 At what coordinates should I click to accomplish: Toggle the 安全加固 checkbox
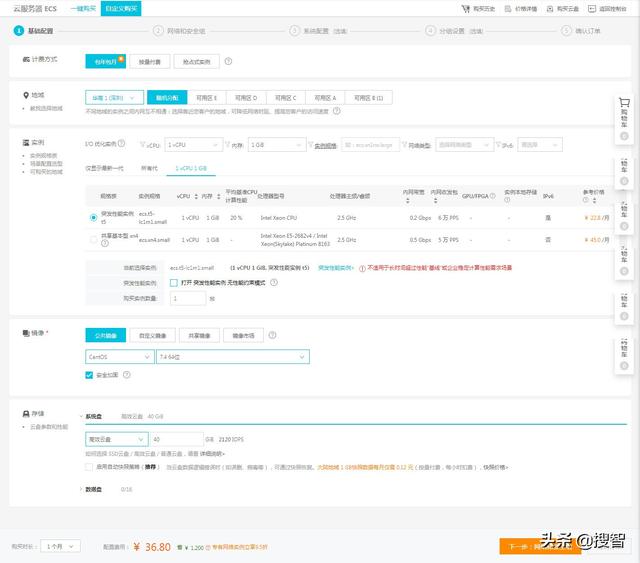pos(89,375)
